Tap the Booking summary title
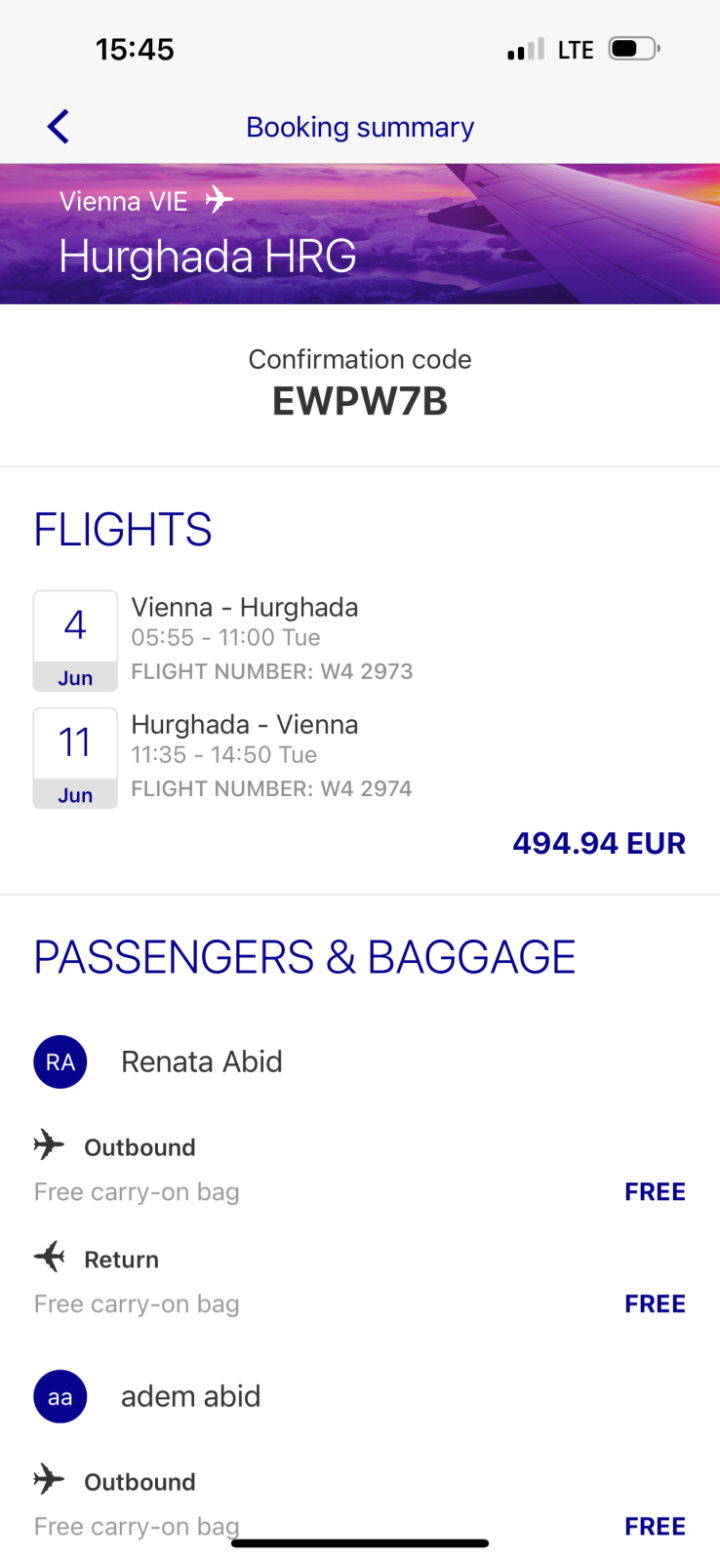 pyautogui.click(x=360, y=127)
